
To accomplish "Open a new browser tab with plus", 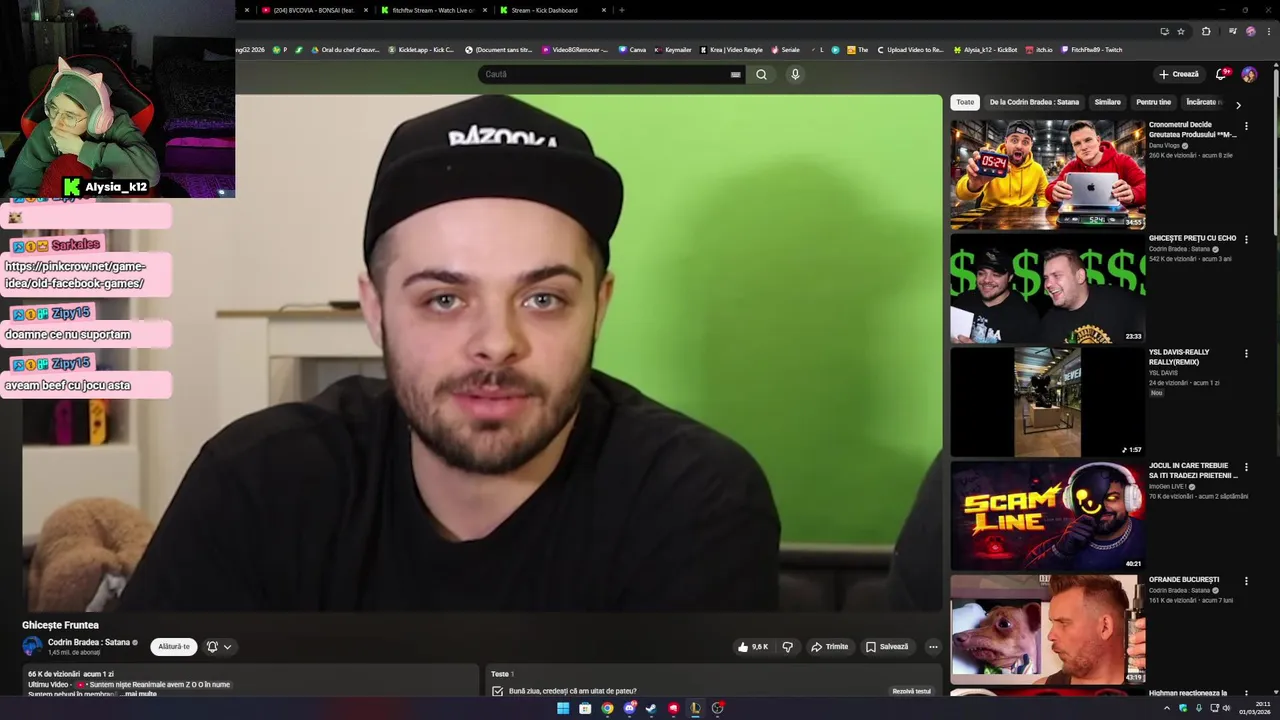I will click(622, 10).
